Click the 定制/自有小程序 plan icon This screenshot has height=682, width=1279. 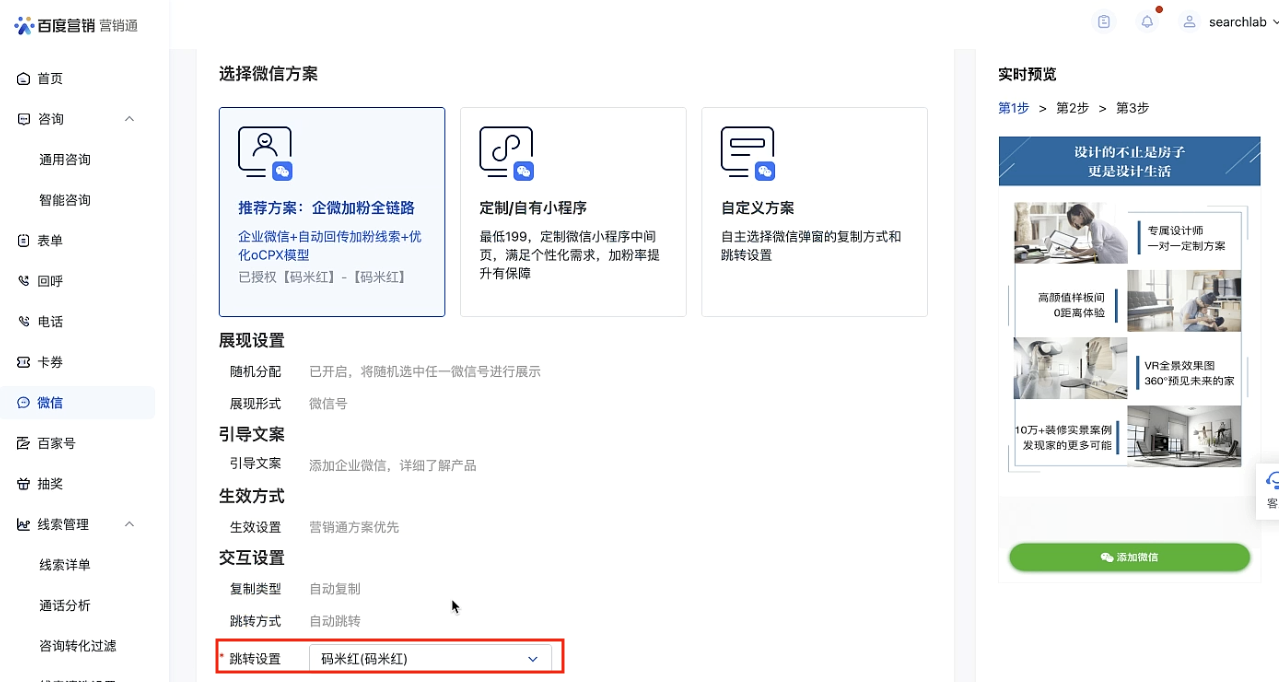coord(506,153)
